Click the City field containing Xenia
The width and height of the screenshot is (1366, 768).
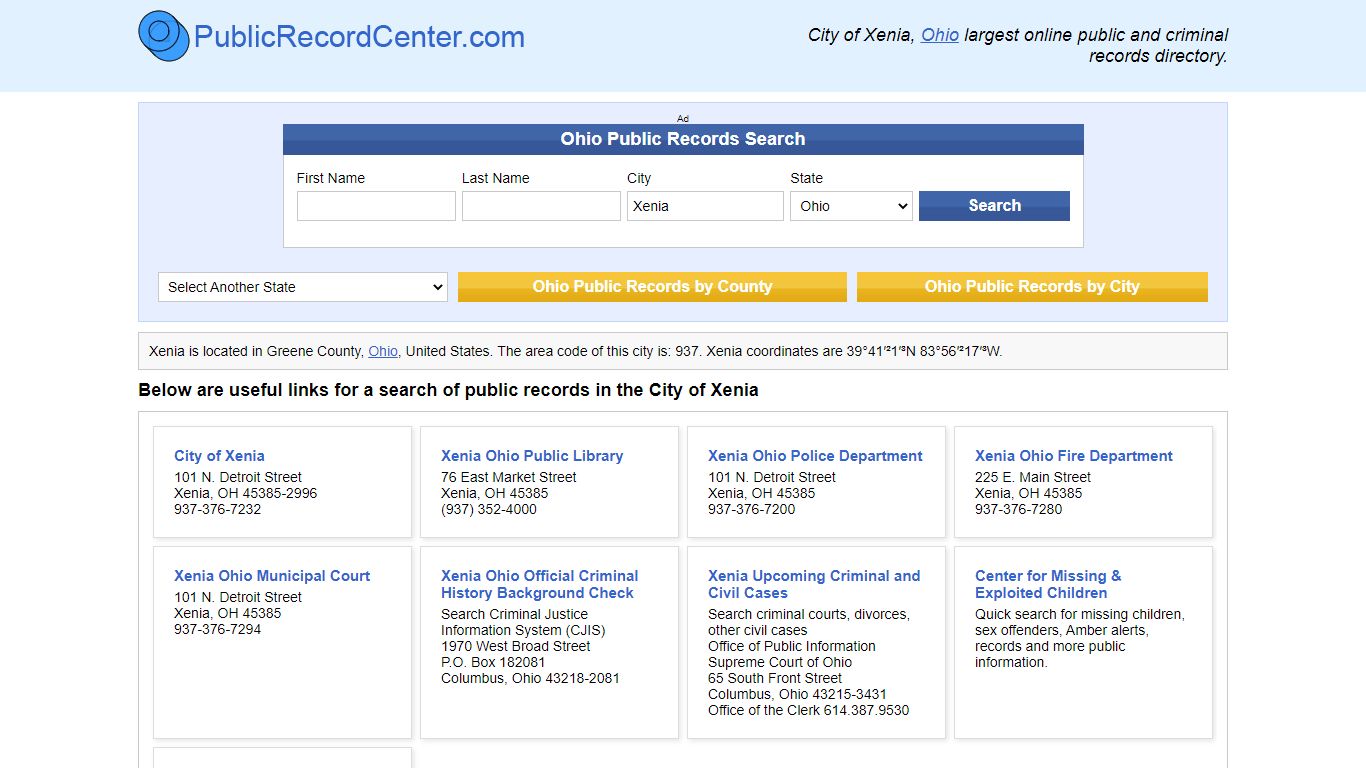705,206
